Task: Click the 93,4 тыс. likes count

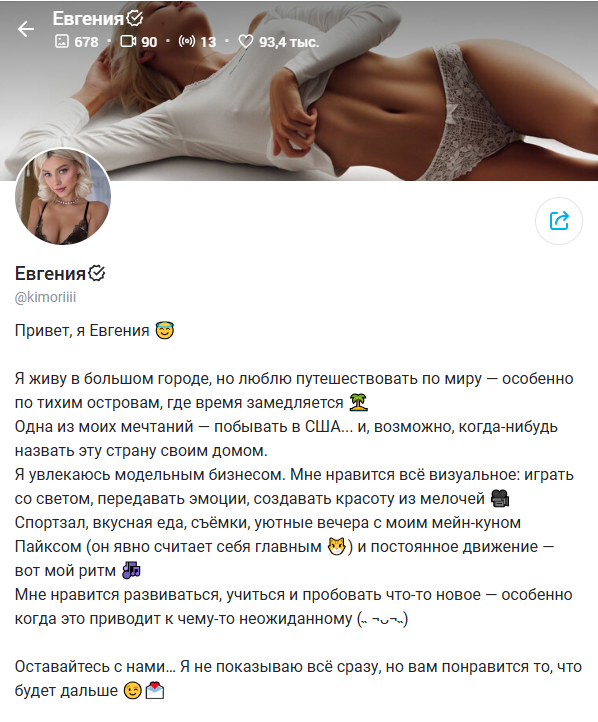Action: click(289, 42)
